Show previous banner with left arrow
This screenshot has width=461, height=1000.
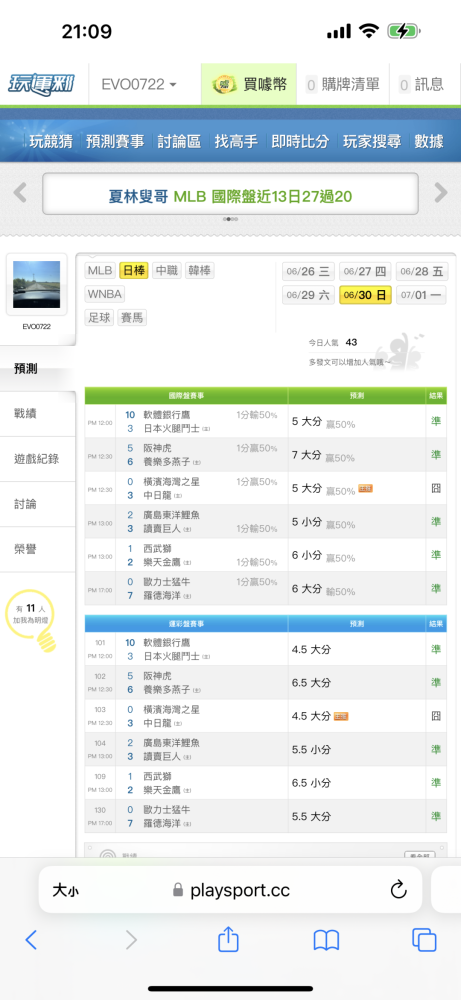point(20,192)
